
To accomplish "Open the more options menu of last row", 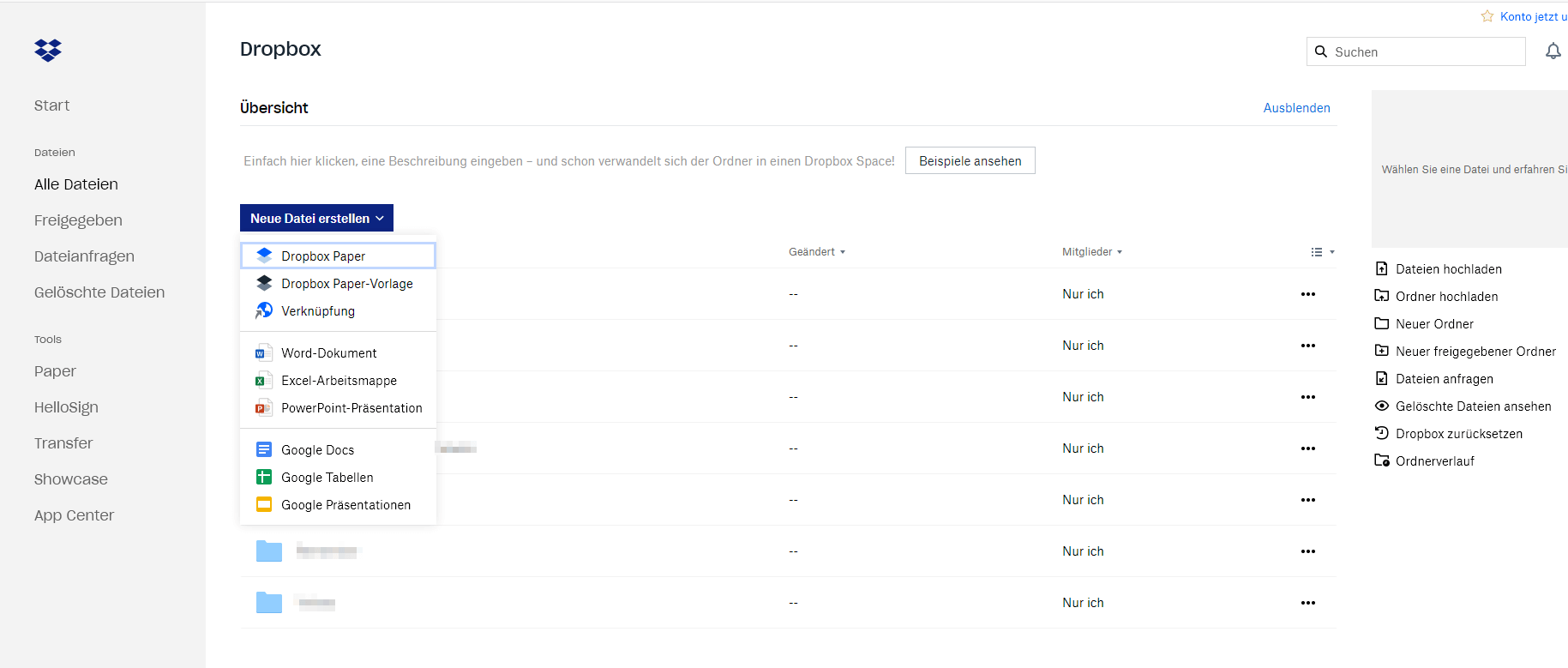I will point(1307,603).
